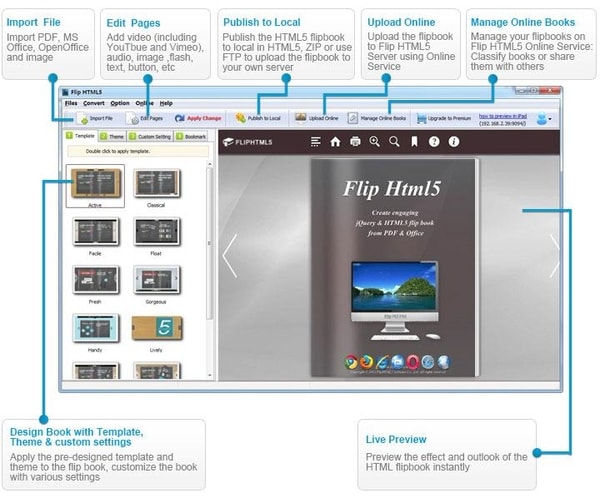Image resolution: width=600 pixels, height=498 pixels.
Task: Click the info icon in preview toolbar
Action: point(454,142)
